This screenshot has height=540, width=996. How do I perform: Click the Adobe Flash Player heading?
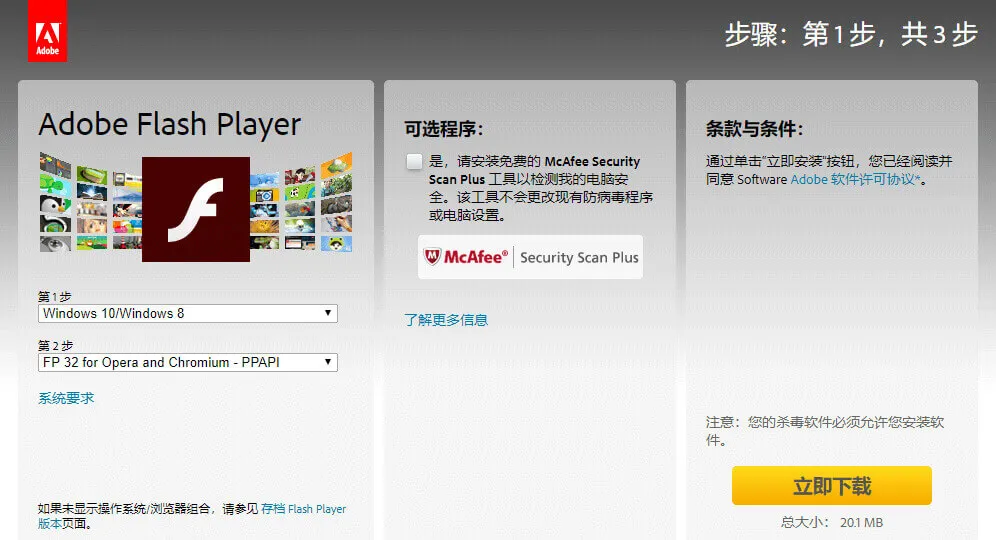click(170, 125)
